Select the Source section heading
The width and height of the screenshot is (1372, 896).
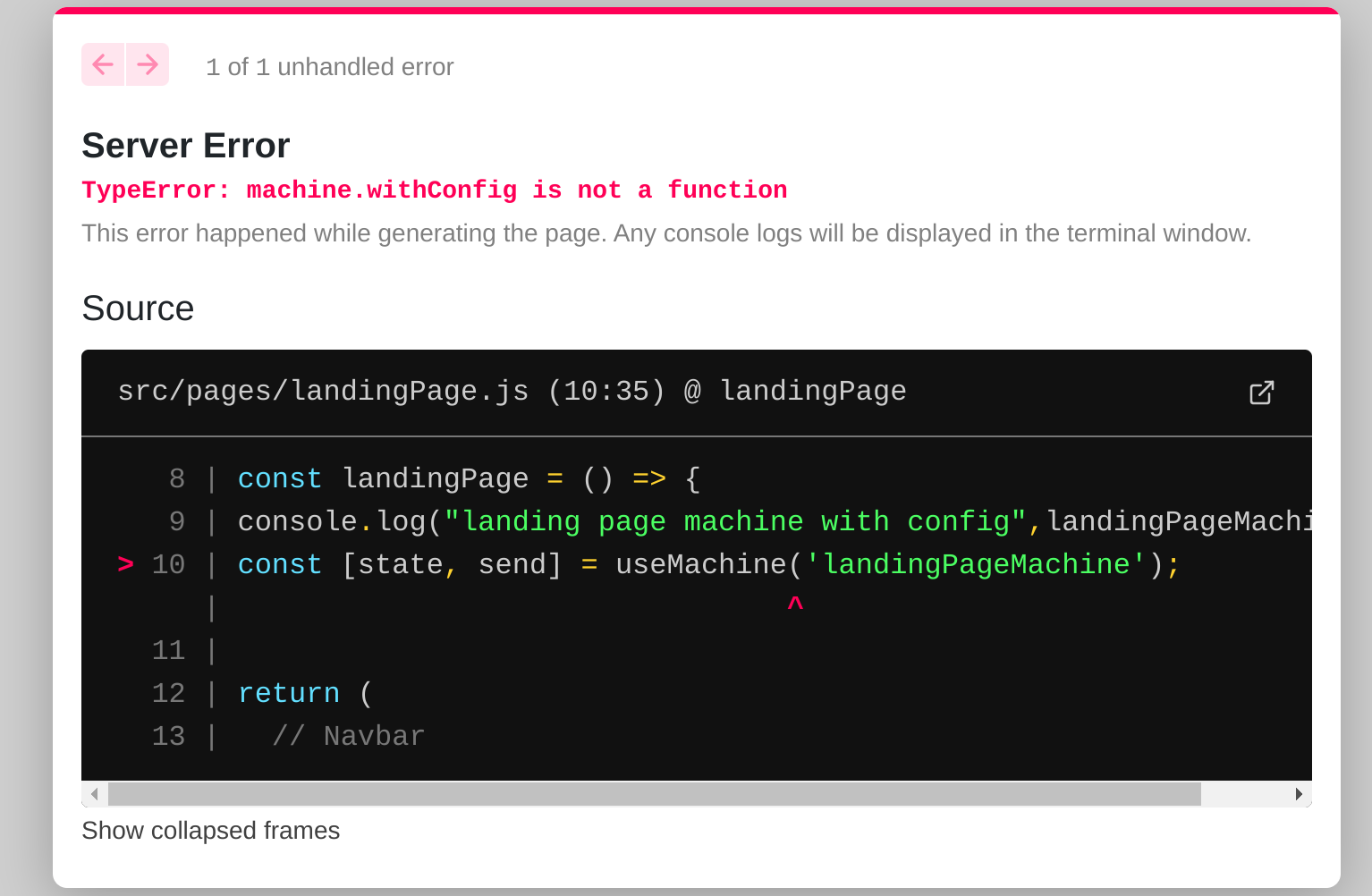(138, 309)
